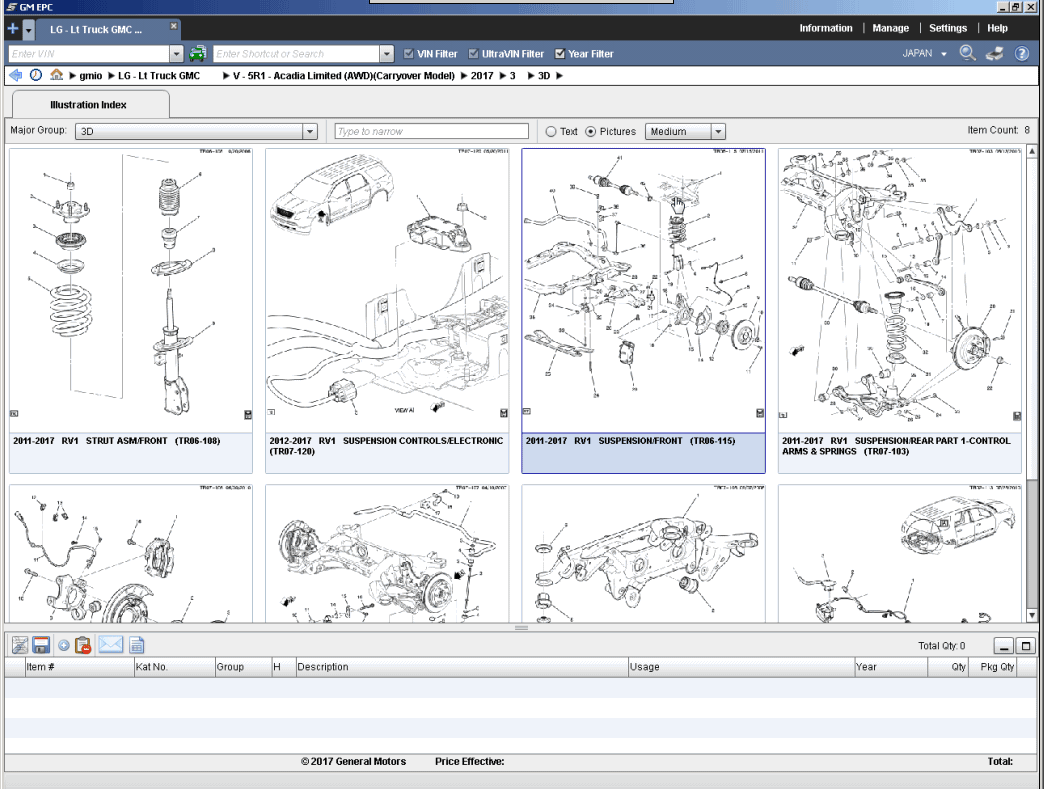Viewport: 1044px width, 789px height.
Task: Open the Home screen icon
Action: pyautogui.click(x=56, y=74)
